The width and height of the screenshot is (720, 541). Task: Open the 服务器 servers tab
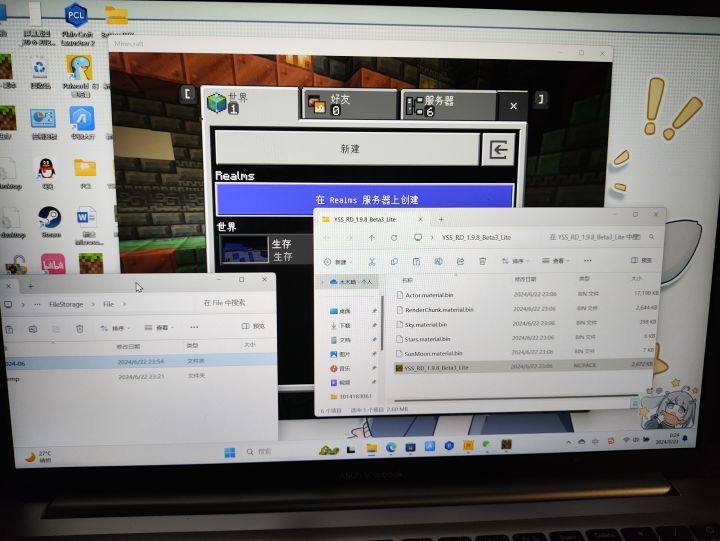click(449, 106)
